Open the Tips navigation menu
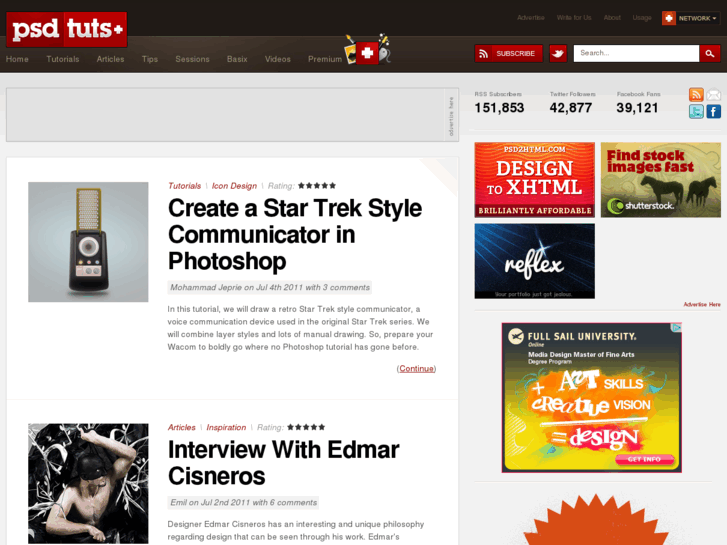The width and height of the screenshot is (727, 545). (150, 59)
